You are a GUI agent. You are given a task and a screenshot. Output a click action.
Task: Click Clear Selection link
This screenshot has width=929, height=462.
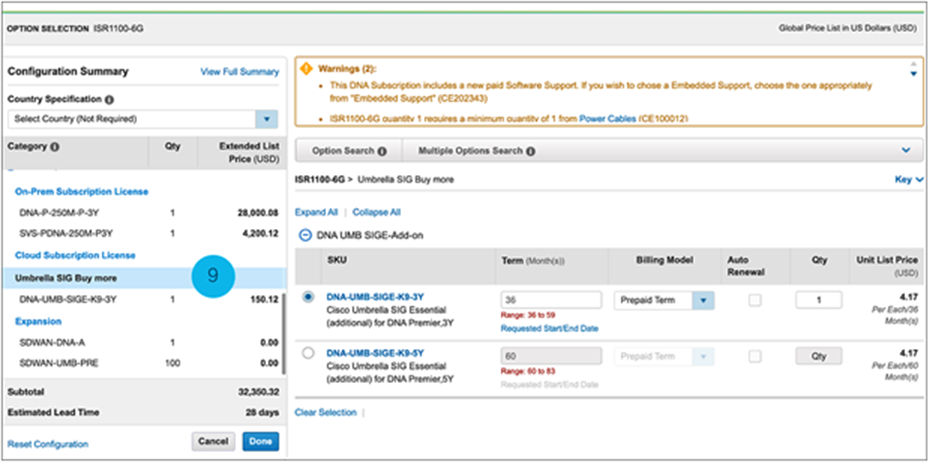tap(326, 412)
